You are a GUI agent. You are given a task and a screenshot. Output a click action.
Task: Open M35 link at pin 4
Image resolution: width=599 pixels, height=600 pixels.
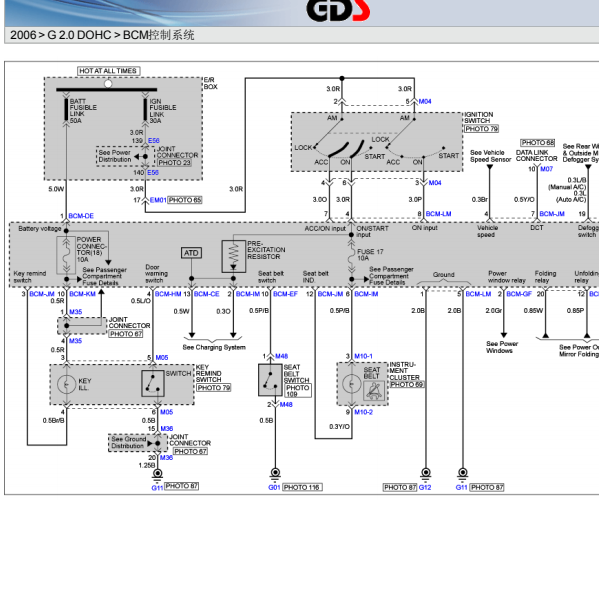(75, 341)
